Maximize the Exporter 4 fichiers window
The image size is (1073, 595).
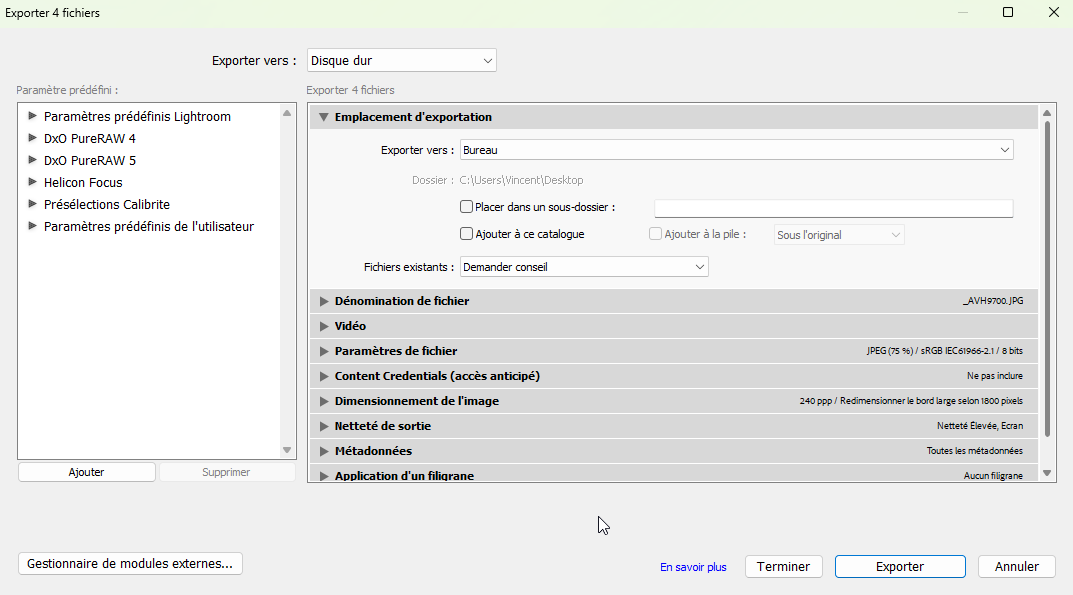tap(1008, 12)
